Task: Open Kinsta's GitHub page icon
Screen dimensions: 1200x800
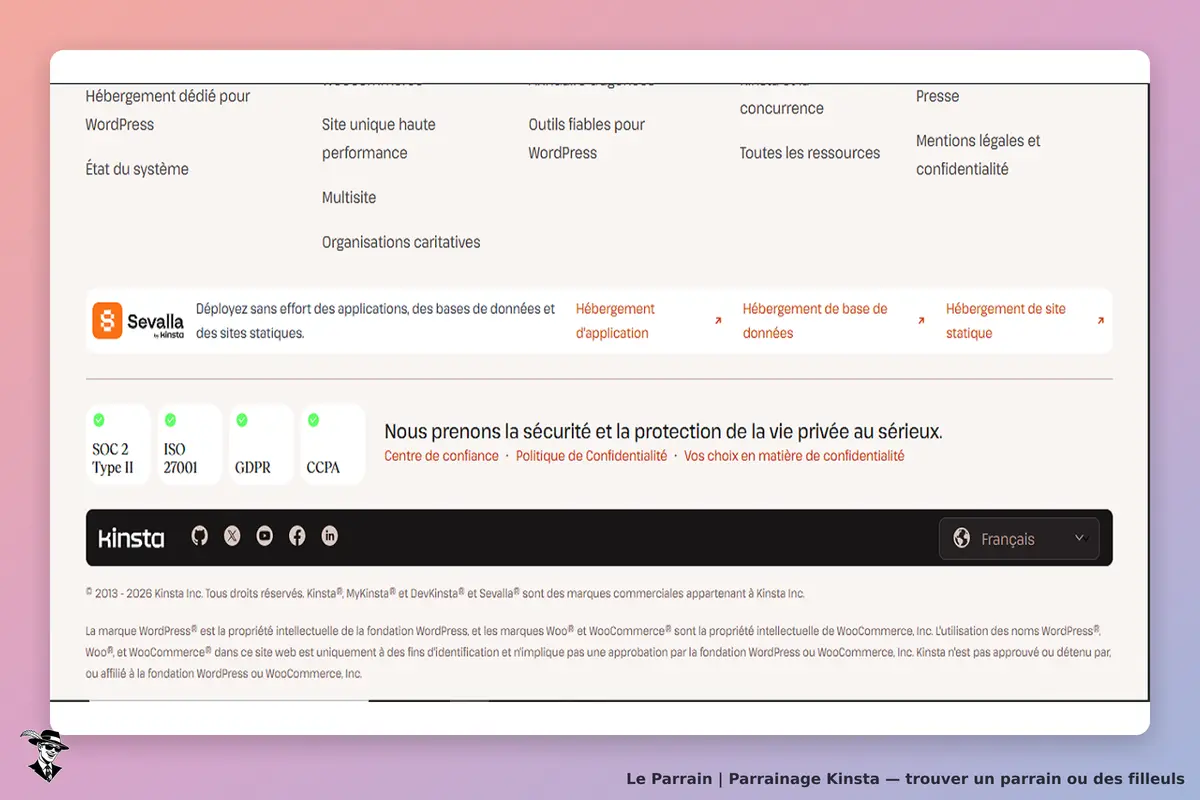Action: pos(199,536)
